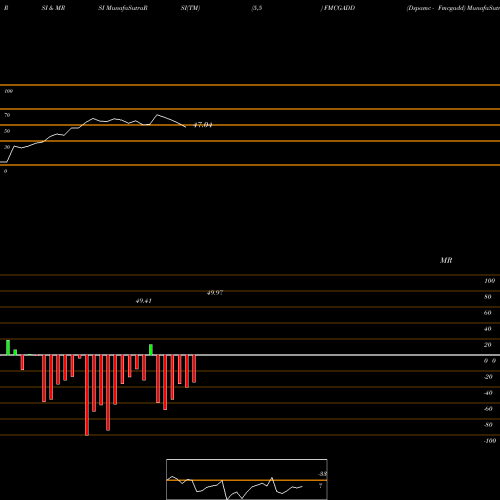This screenshot has height=500, width=500.
Task: Click the 49.97 value label
Action: coord(215,293)
